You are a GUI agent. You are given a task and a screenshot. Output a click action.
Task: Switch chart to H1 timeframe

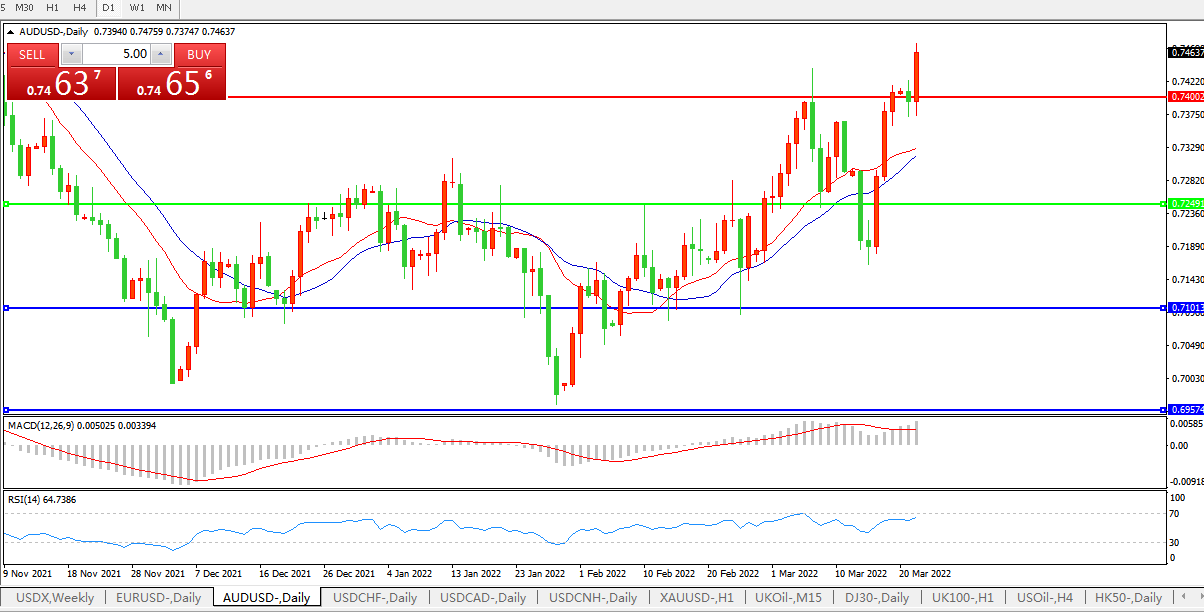(x=53, y=7)
